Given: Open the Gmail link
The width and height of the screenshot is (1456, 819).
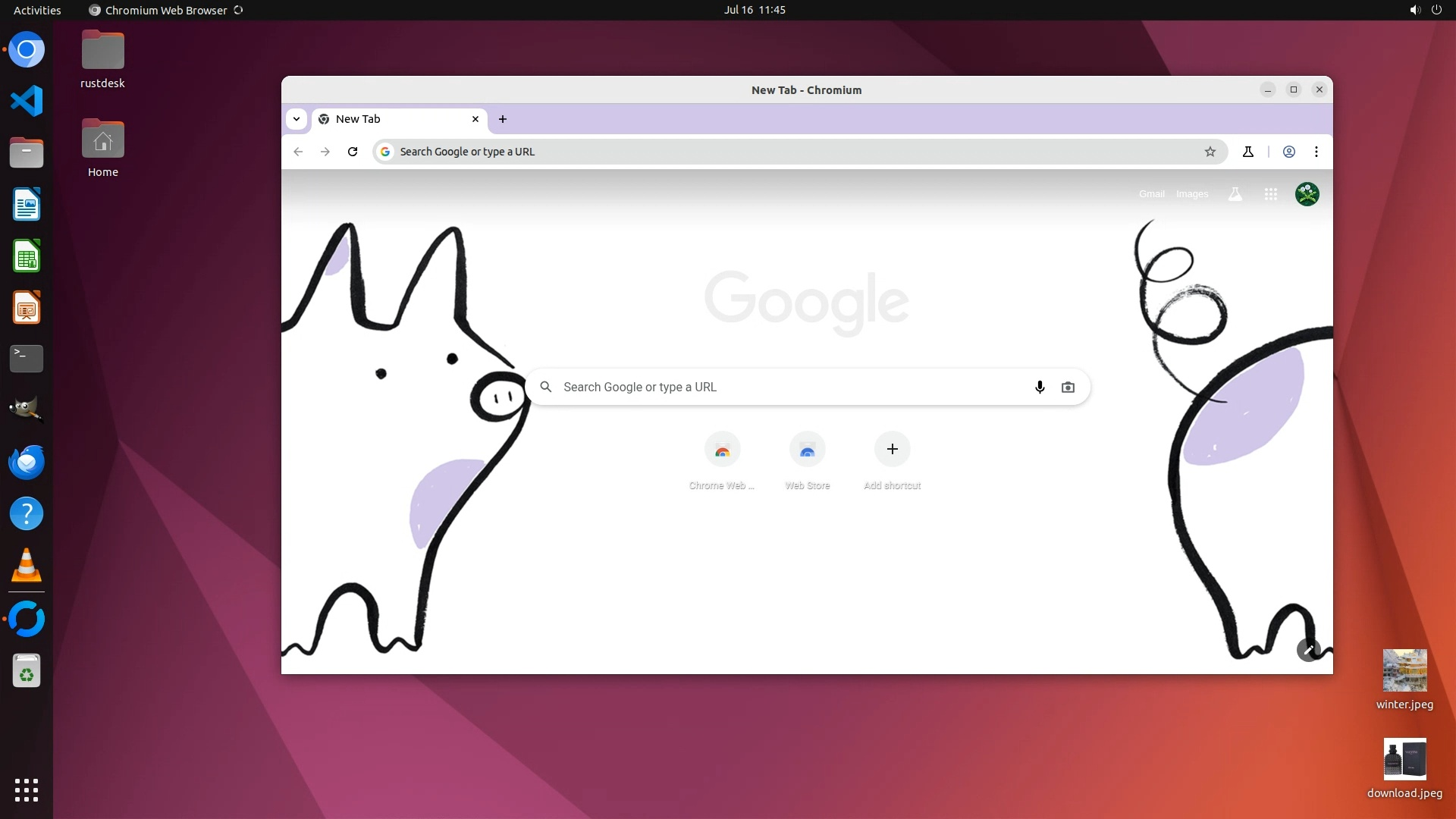Looking at the screenshot, I should point(1151,194).
